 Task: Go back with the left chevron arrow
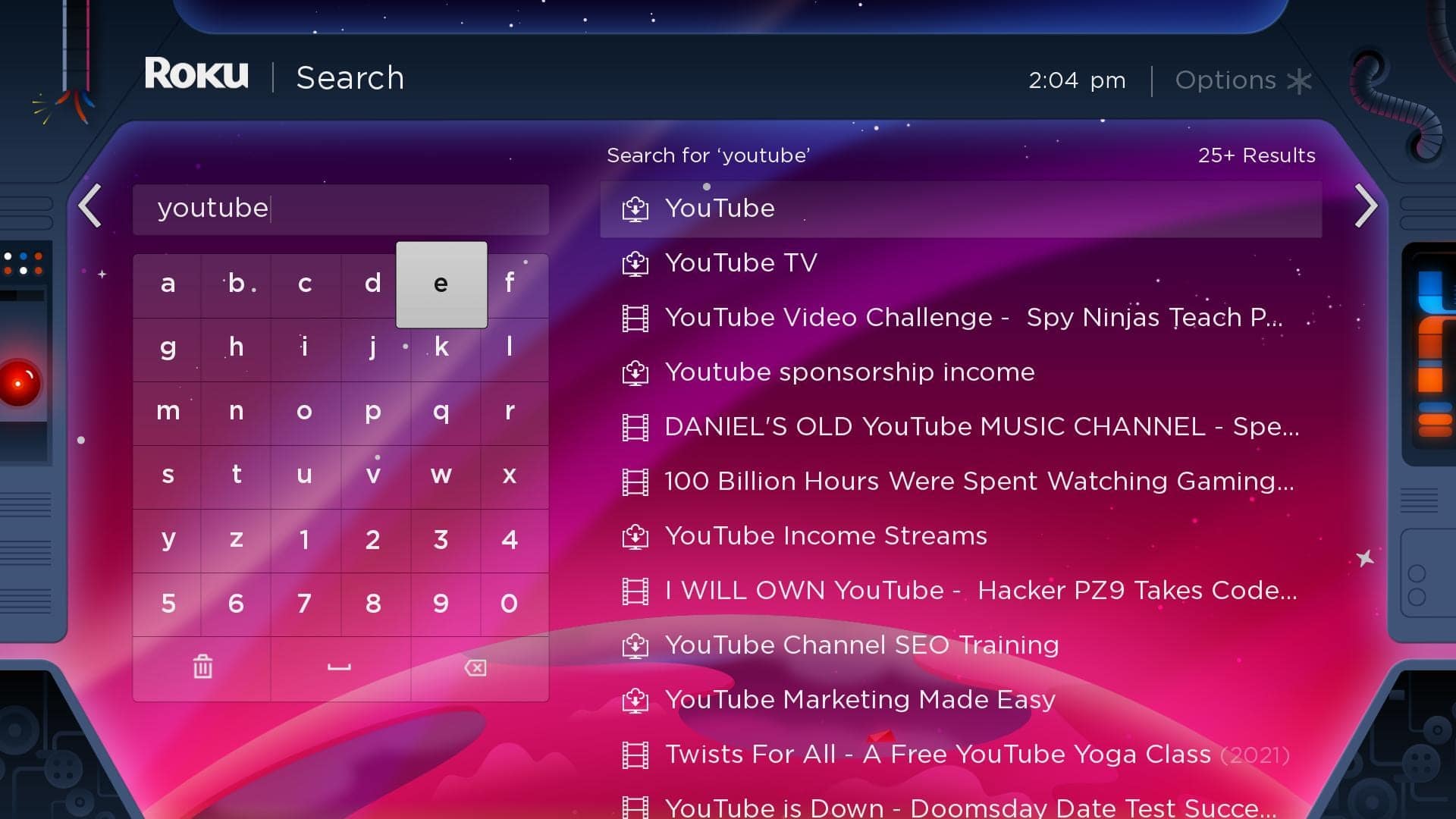tap(90, 206)
